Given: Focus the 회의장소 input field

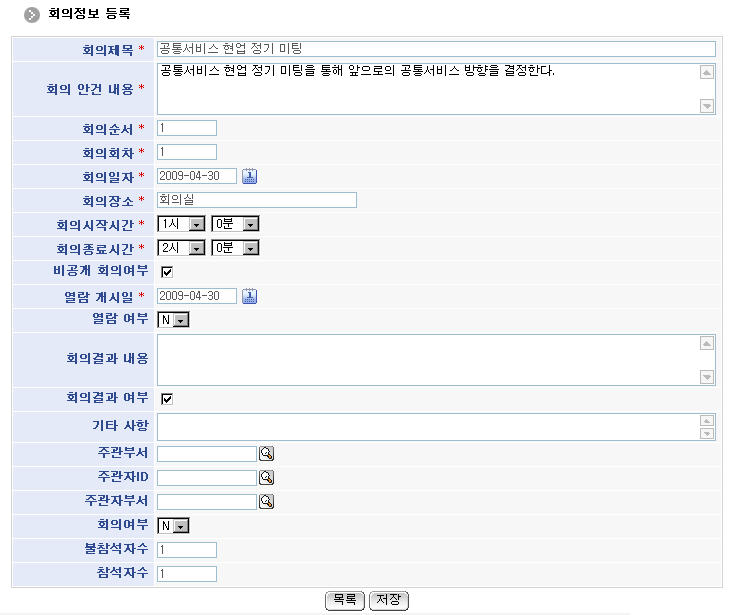Looking at the screenshot, I should pos(256,200).
